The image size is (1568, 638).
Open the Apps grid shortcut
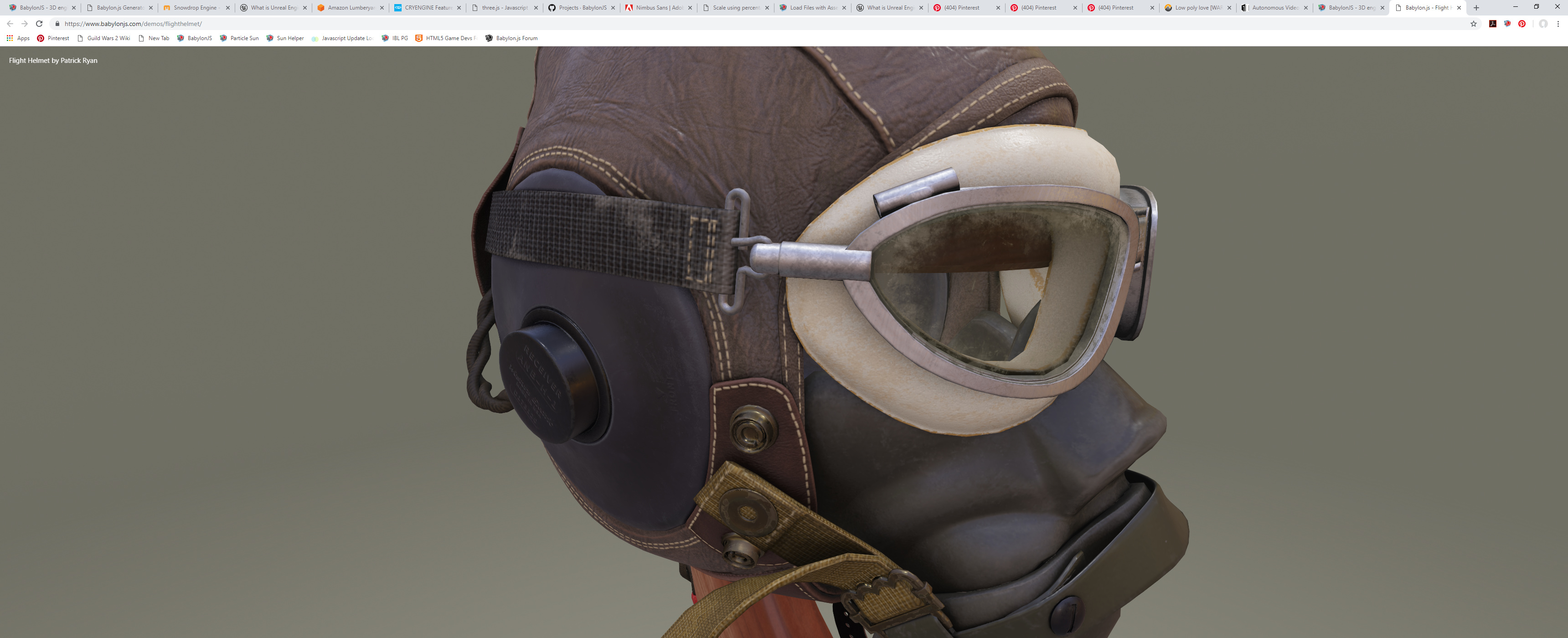coord(18,38)
